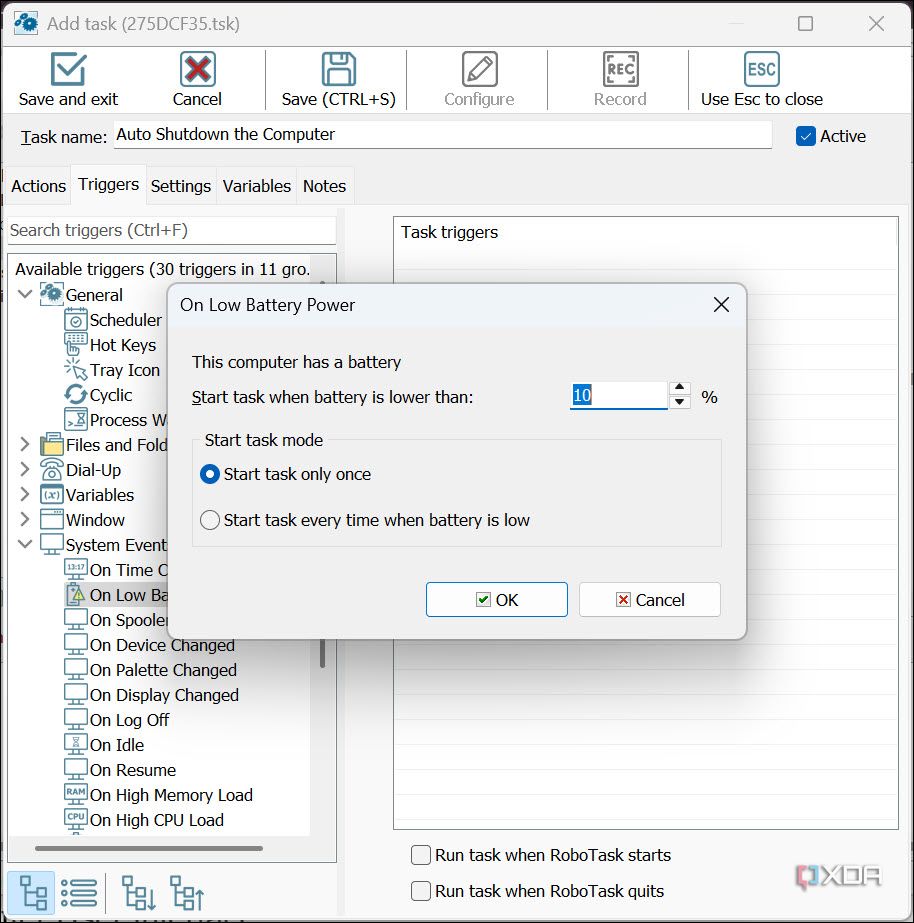Screen dimensions: 914x923
Task: Click the first tree-view icon at bottom left
Action: coord(32,890)
